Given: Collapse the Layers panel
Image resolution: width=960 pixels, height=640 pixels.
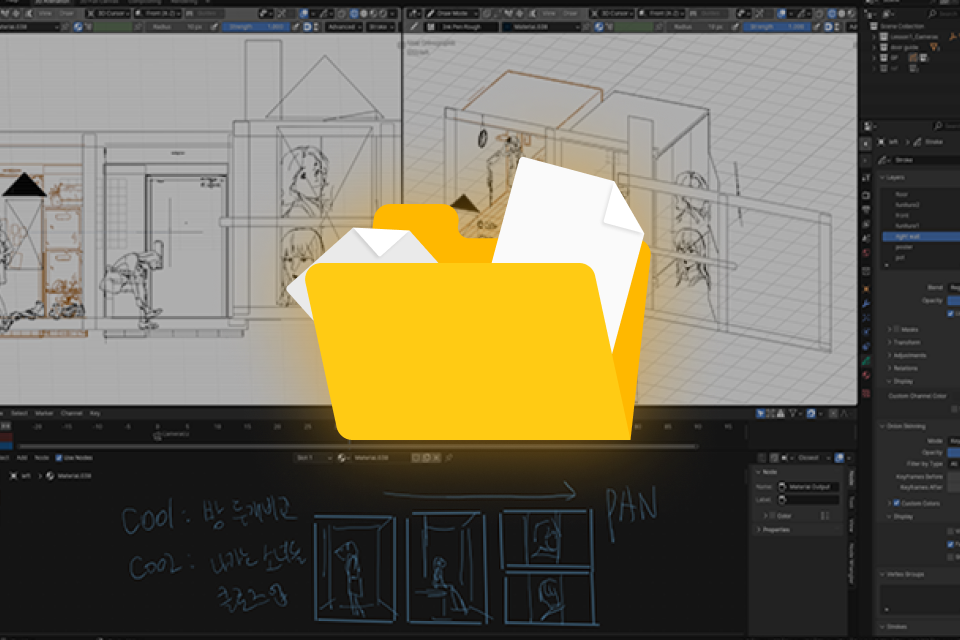Looking at the screenshot, I should (x=882, y=178).
